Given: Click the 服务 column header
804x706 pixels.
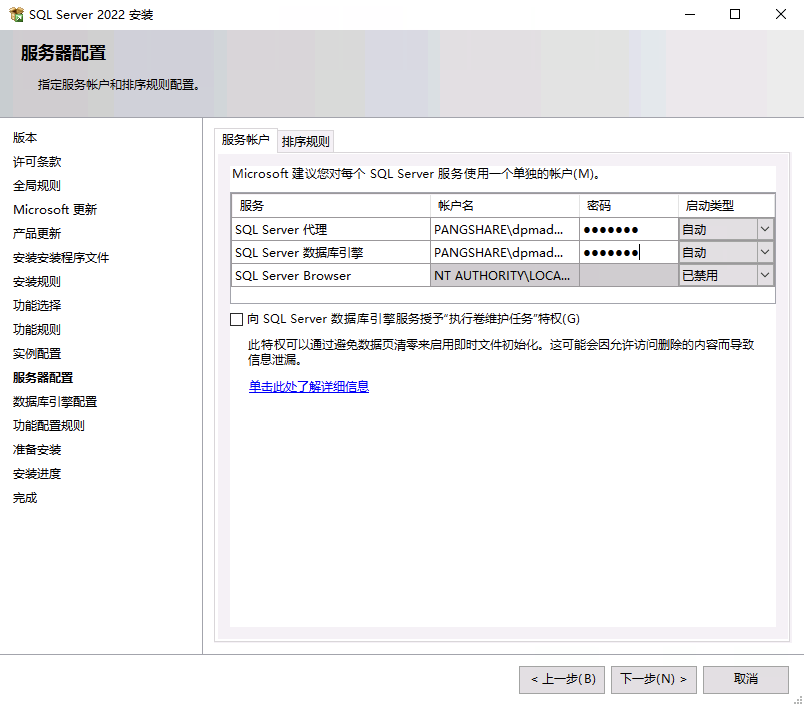Looking at the screenshot, I should 331,206.
